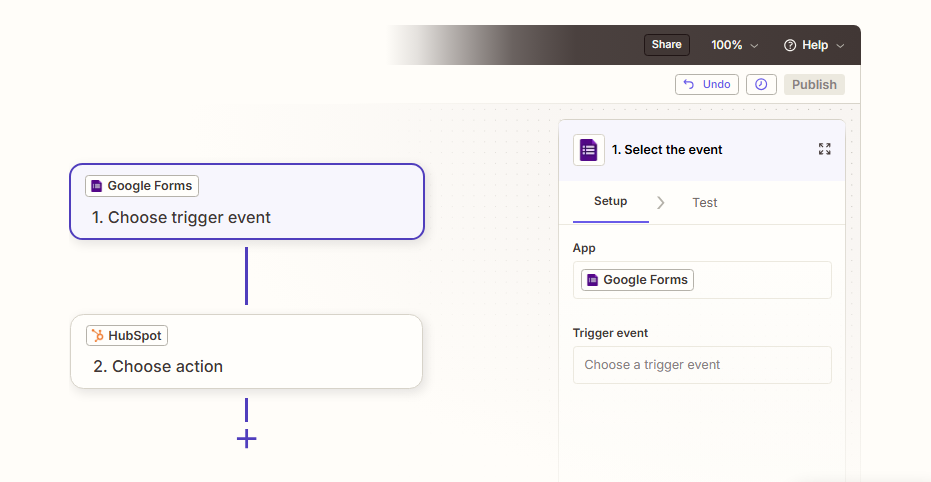The height and width of the screenshot is (482, 931).
Task: Expand the panel with fullscreen icon
Action: coord(825,149)
